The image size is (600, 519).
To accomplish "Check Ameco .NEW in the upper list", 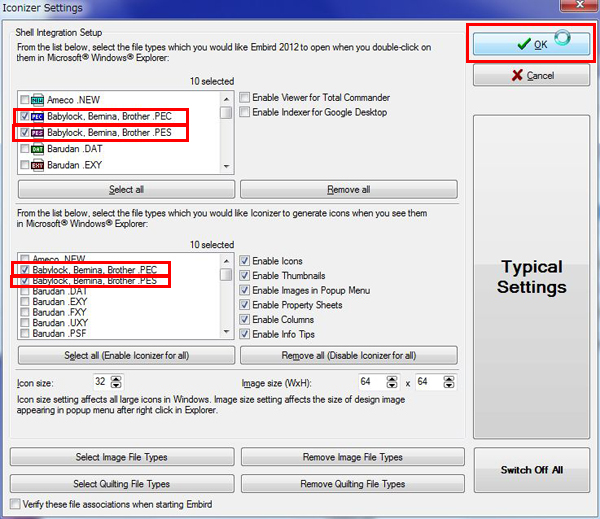I will 24,100.
